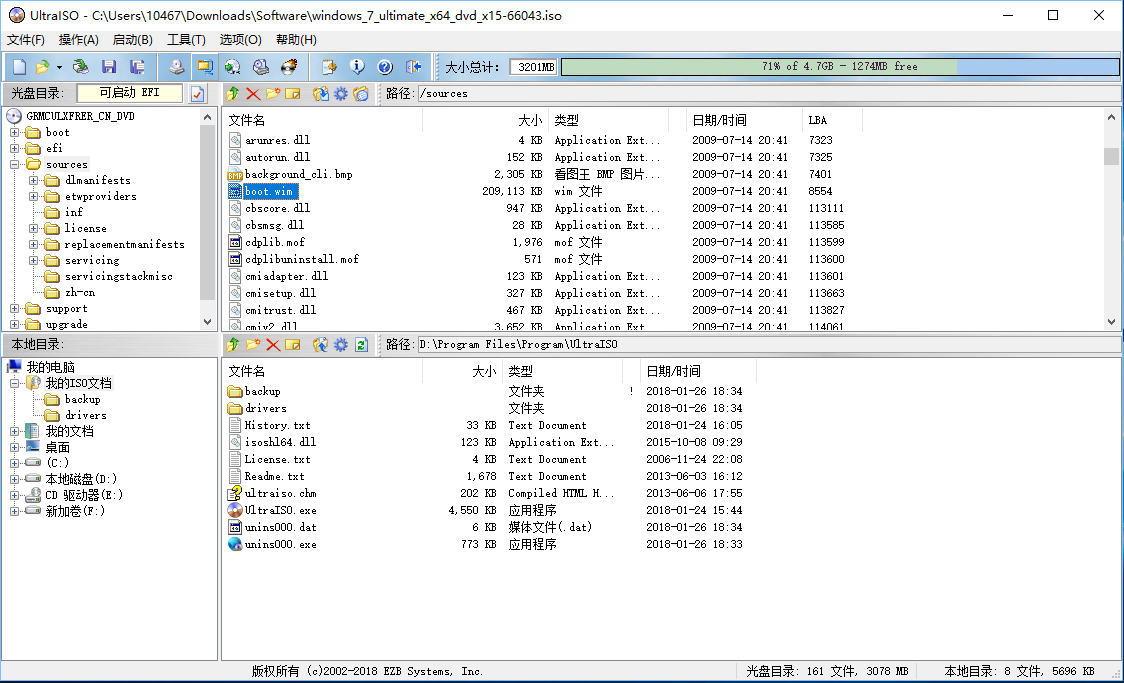1124x683 pixels.
Task: Click the highlighted yellow window toolbar icon
Action: (205, 67)
